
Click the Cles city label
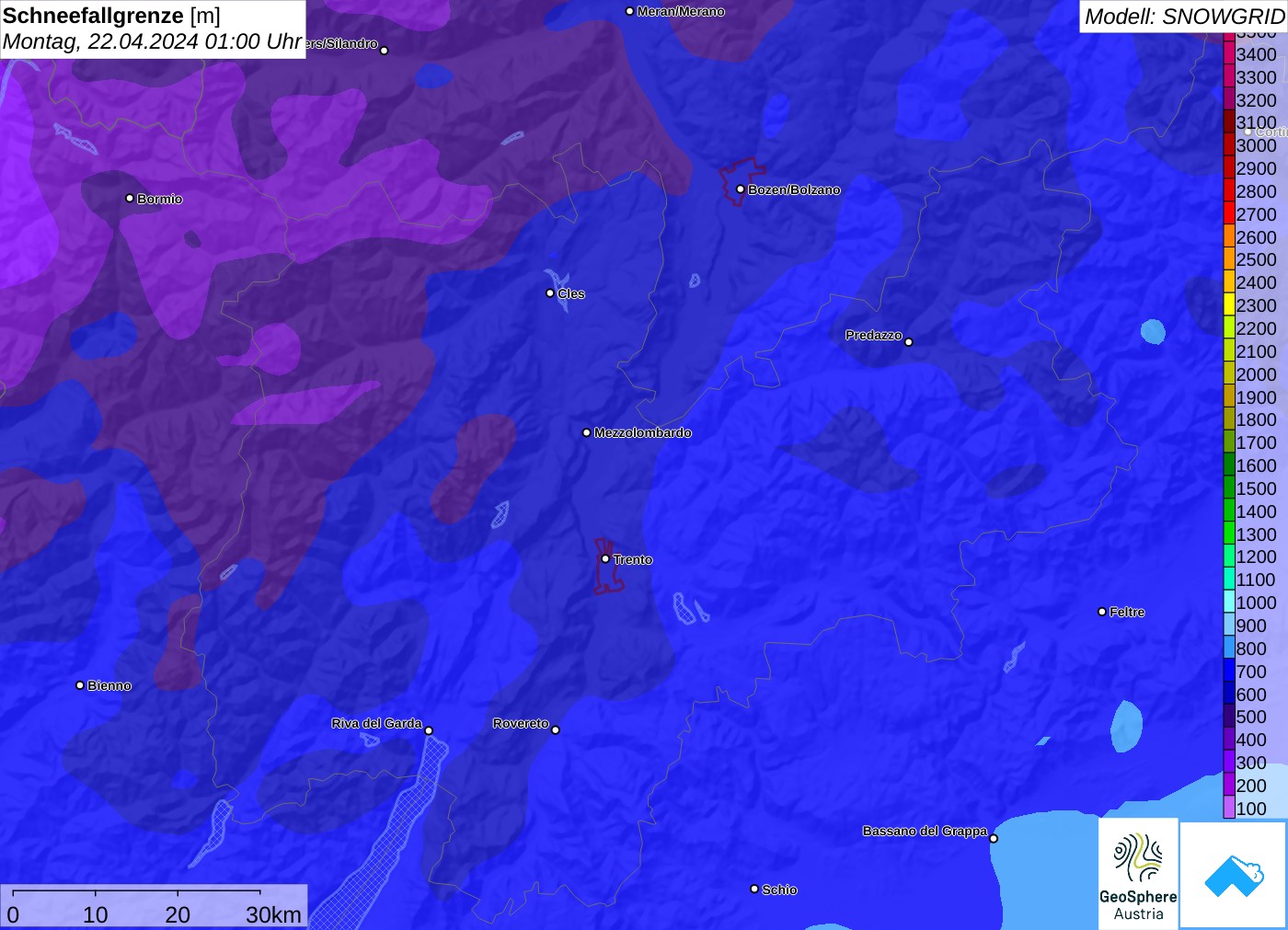click(x=571, y=293)
